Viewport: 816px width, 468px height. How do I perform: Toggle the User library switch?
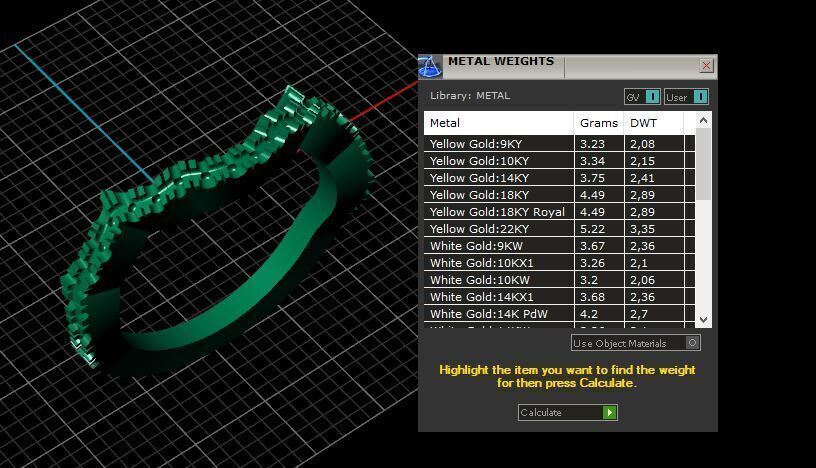(686, 97)
